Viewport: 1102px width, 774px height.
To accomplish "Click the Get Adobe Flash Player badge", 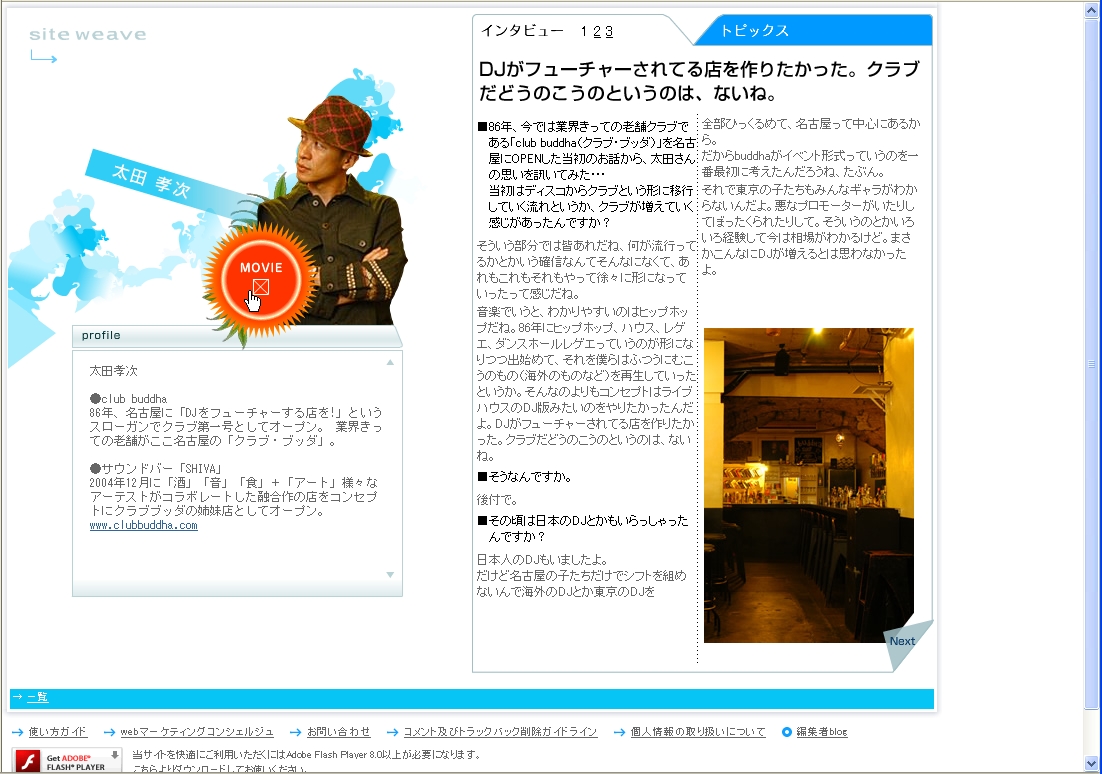I will [x=66, y=761].
